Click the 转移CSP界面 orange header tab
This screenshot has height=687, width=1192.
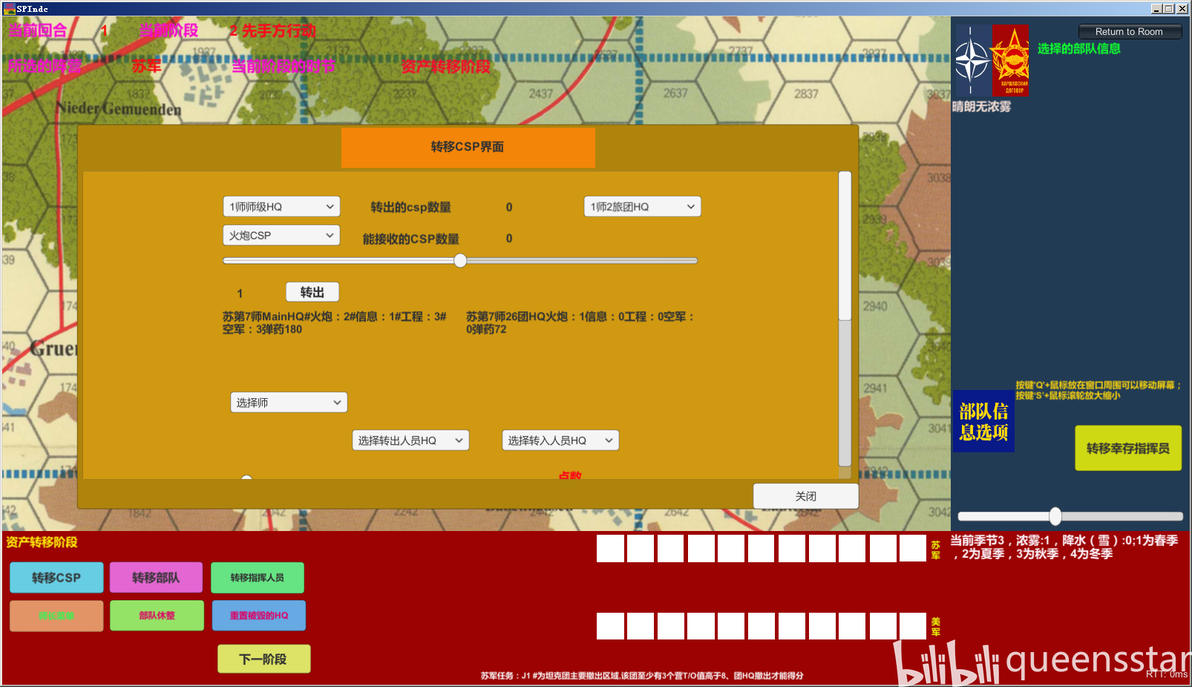pos(468,147)
